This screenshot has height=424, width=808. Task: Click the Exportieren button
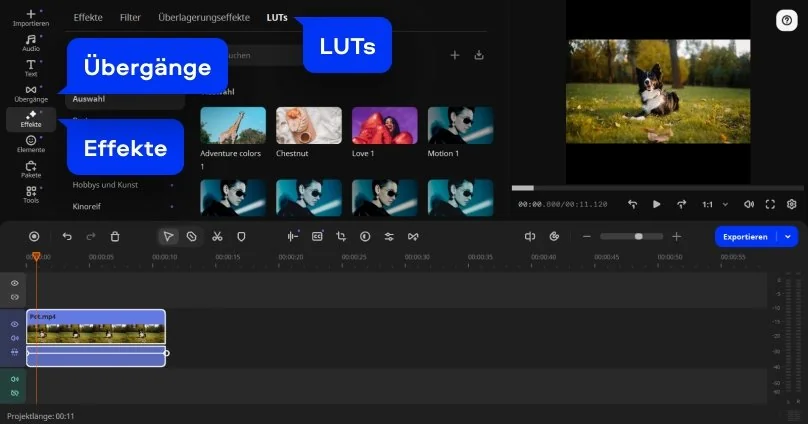(745, 236)
